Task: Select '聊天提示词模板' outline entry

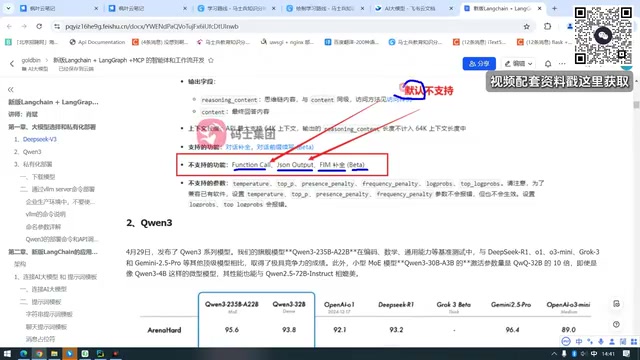Action: point(46,327)
